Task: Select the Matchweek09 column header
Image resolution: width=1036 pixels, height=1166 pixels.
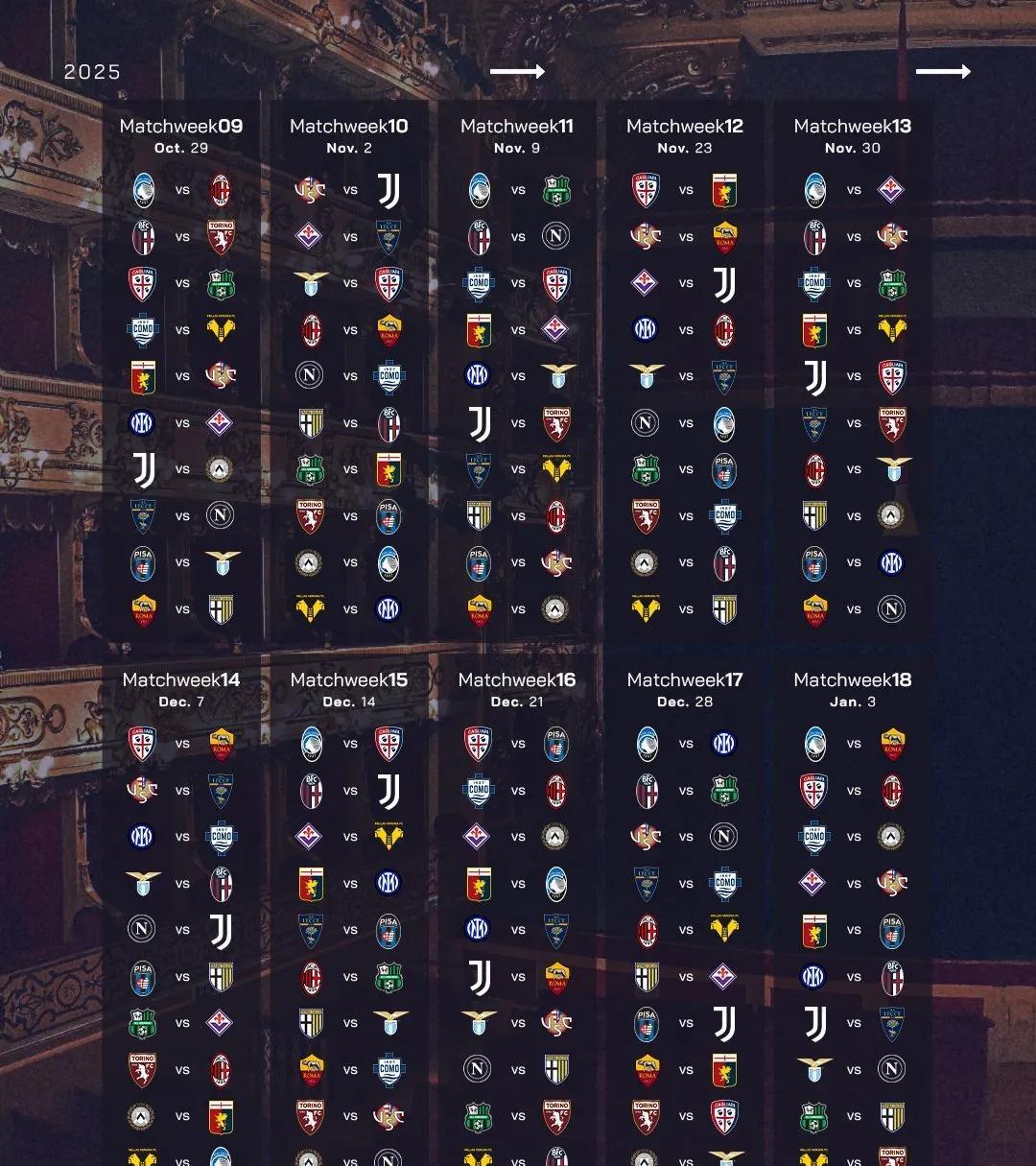Action: coord(181,126)
